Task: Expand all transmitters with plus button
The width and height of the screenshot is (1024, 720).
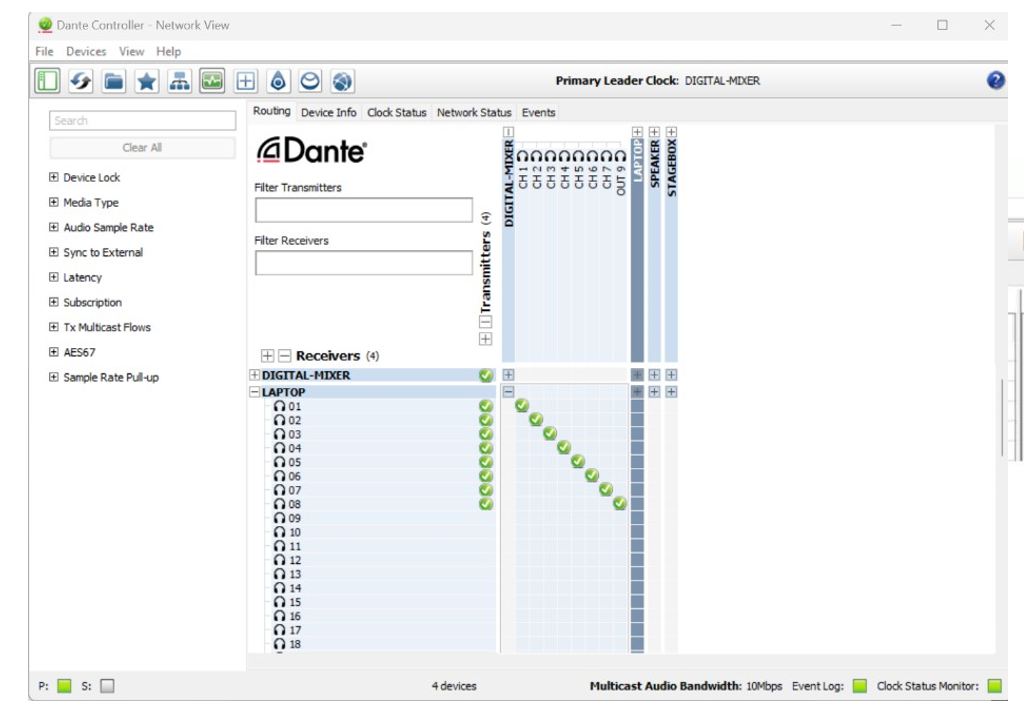Action: [485, 339]
